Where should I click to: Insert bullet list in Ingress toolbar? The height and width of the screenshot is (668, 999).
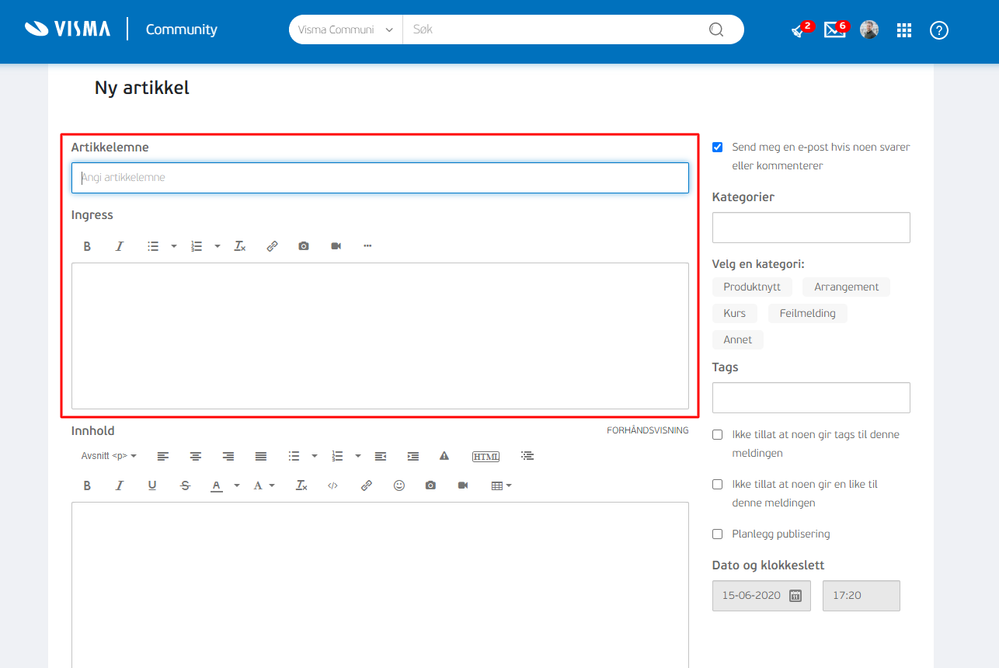153,246
